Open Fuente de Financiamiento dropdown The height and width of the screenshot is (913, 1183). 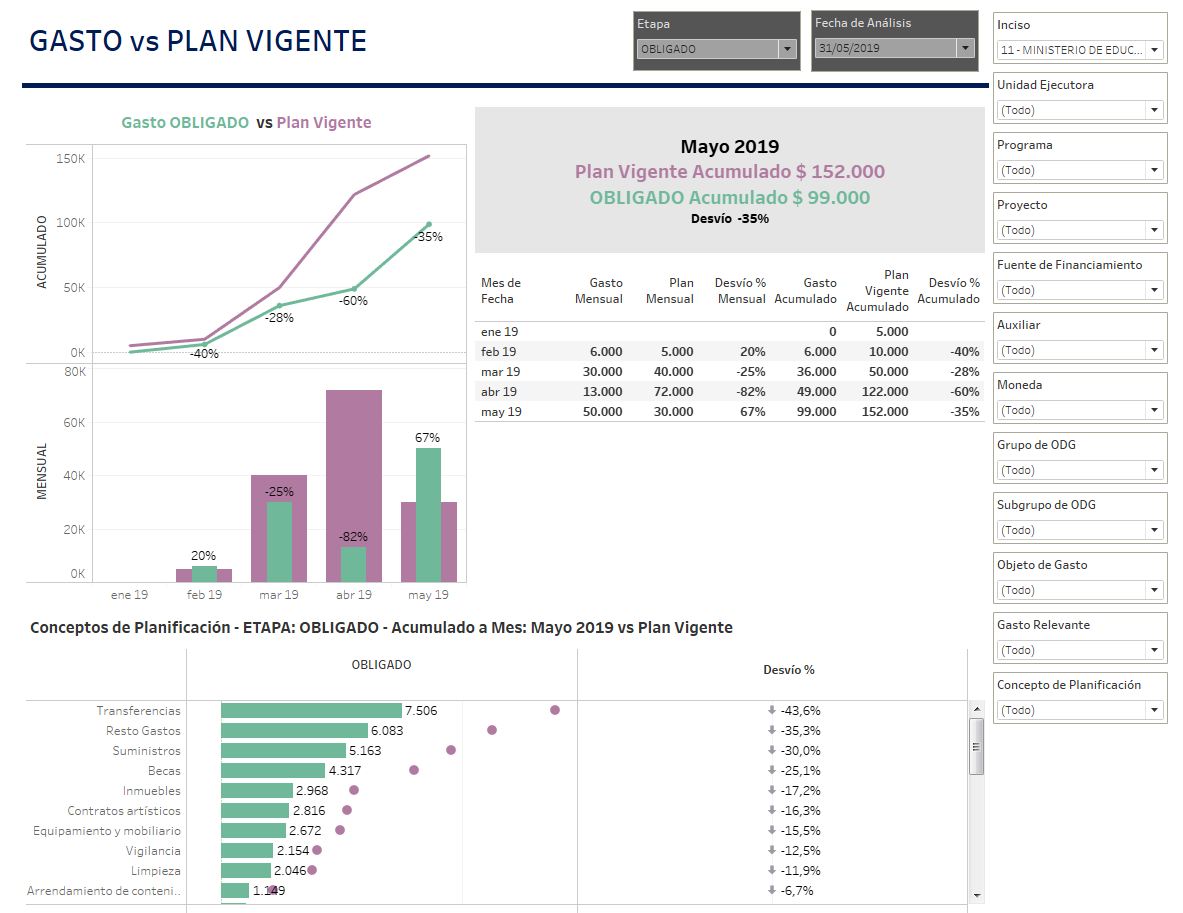[1080, 290]
